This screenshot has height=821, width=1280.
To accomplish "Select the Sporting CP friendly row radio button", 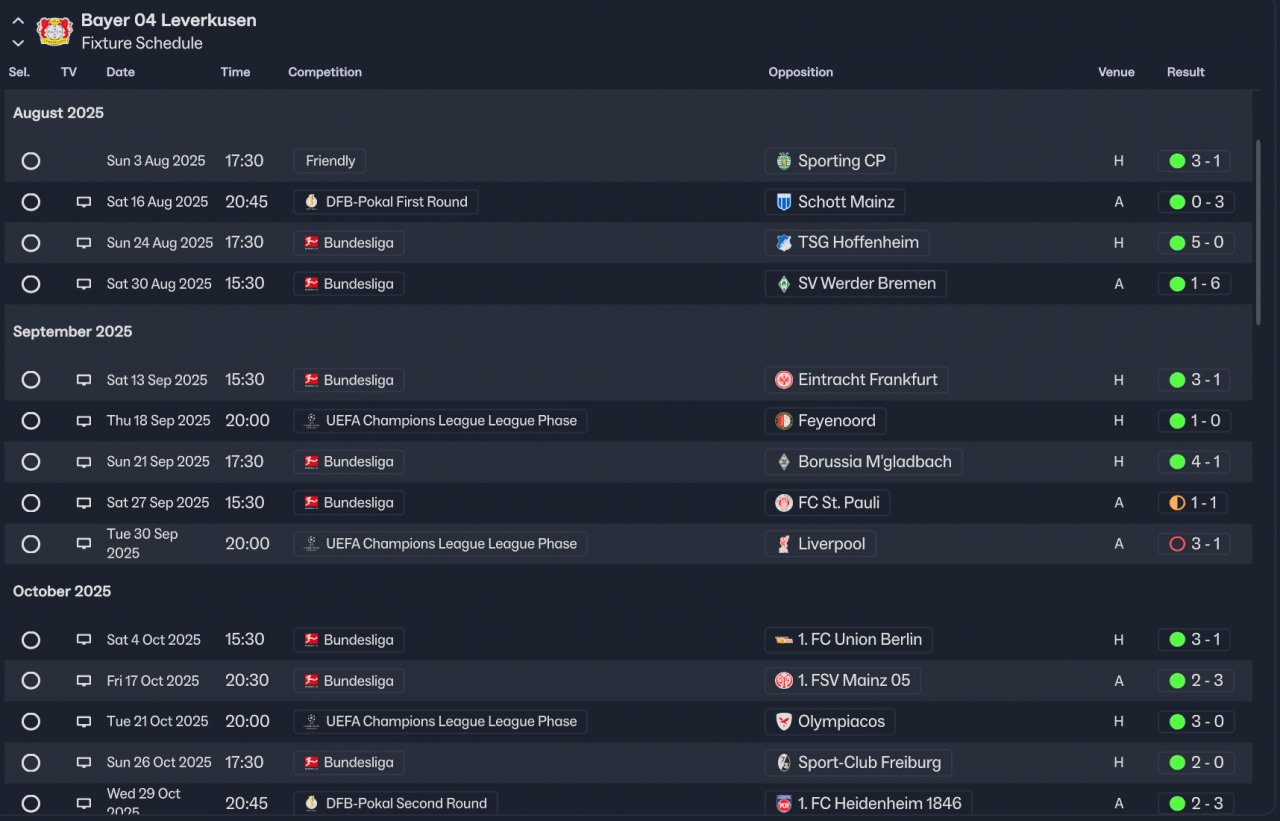I will [x=31, y=161].
